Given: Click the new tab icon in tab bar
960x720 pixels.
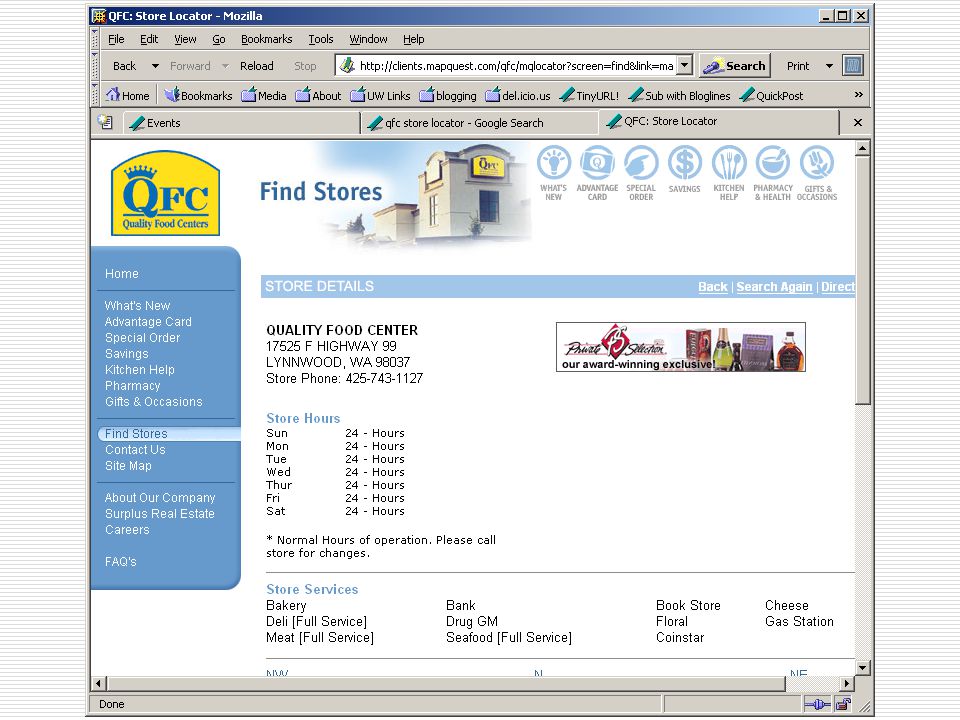Looking at the screenshot, I should (105, 122).
